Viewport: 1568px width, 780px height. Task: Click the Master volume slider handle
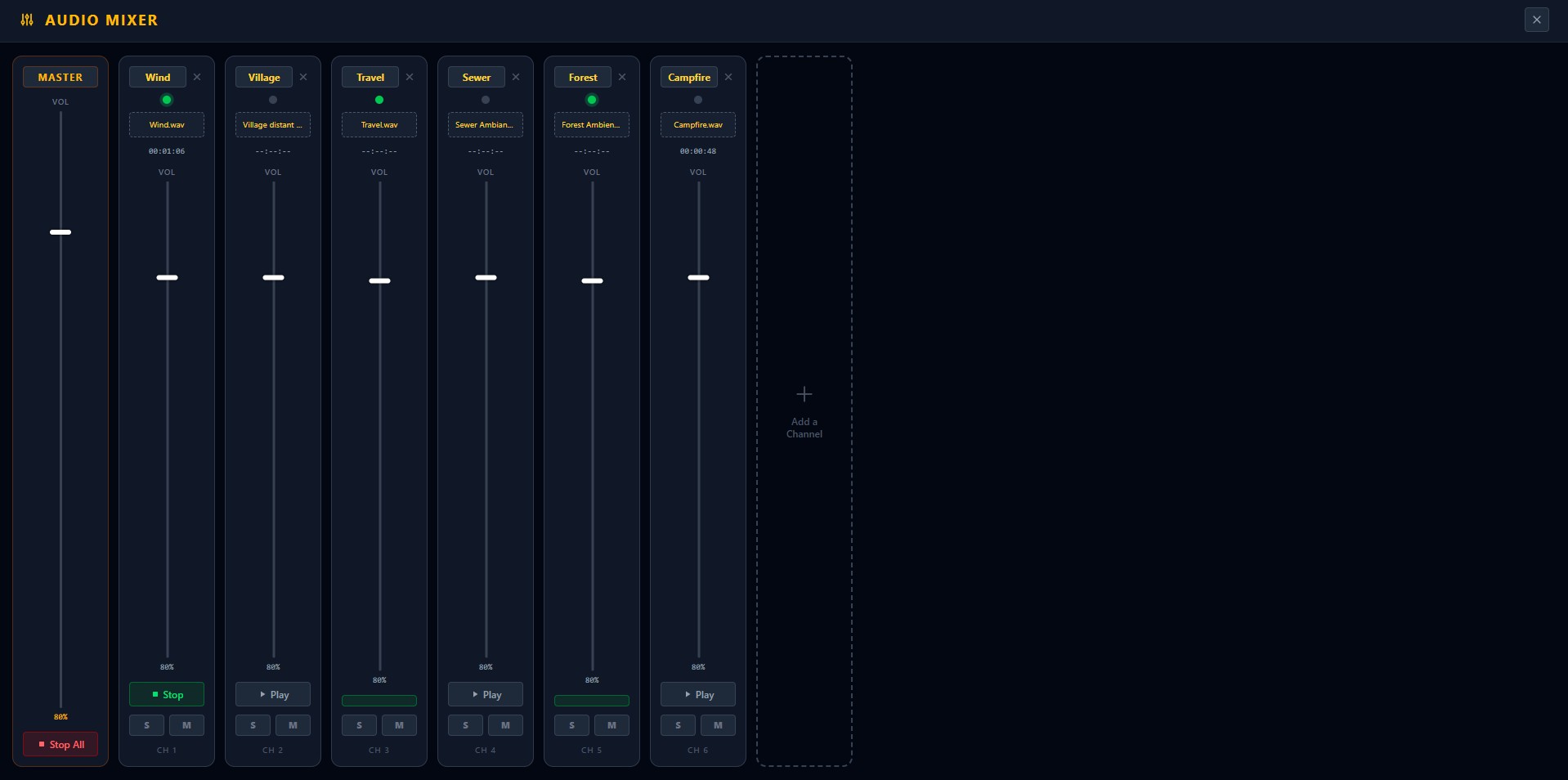point(60,232)
